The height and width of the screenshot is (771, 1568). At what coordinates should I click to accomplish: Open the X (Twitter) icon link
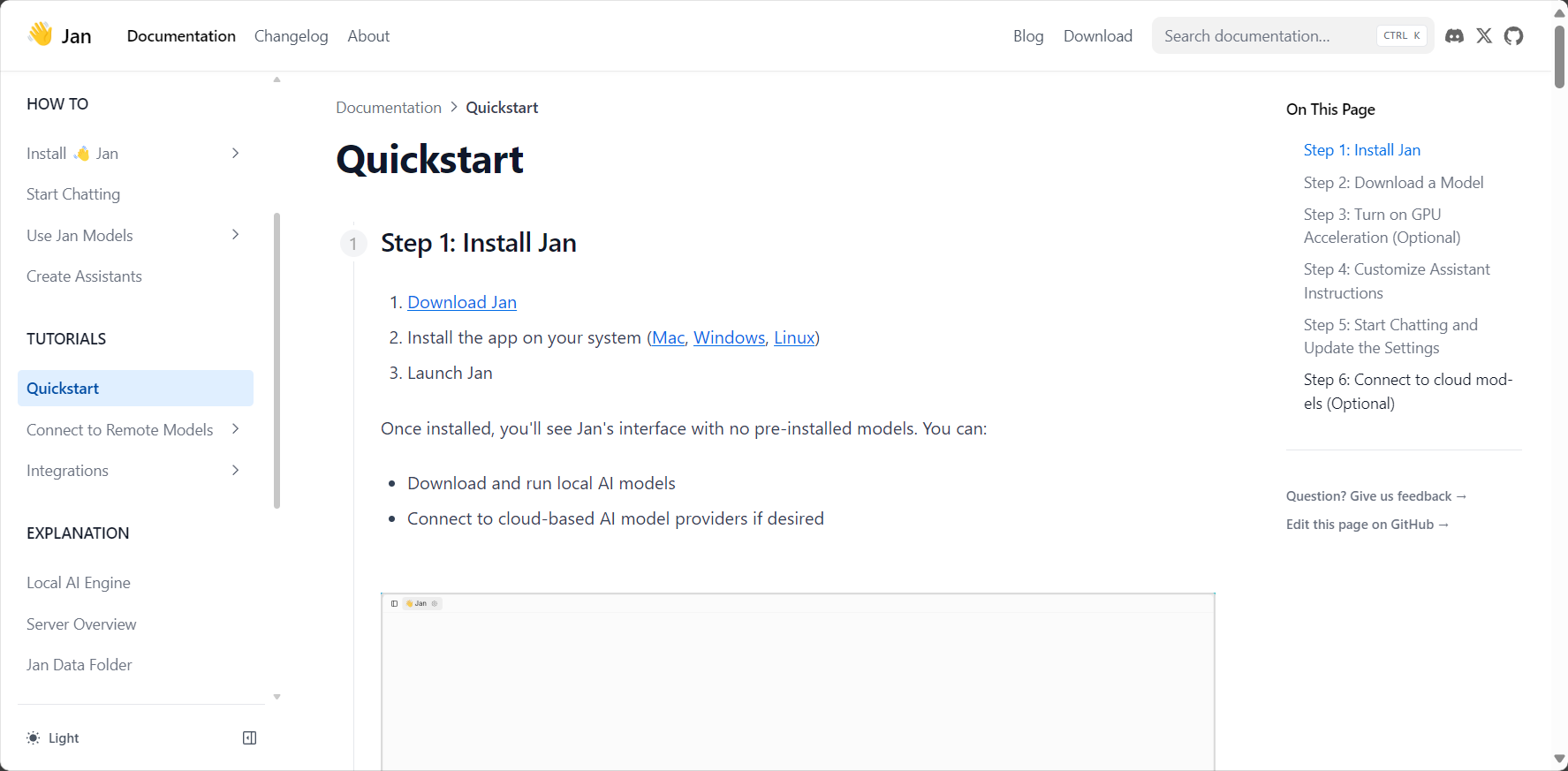[1484, 36]
